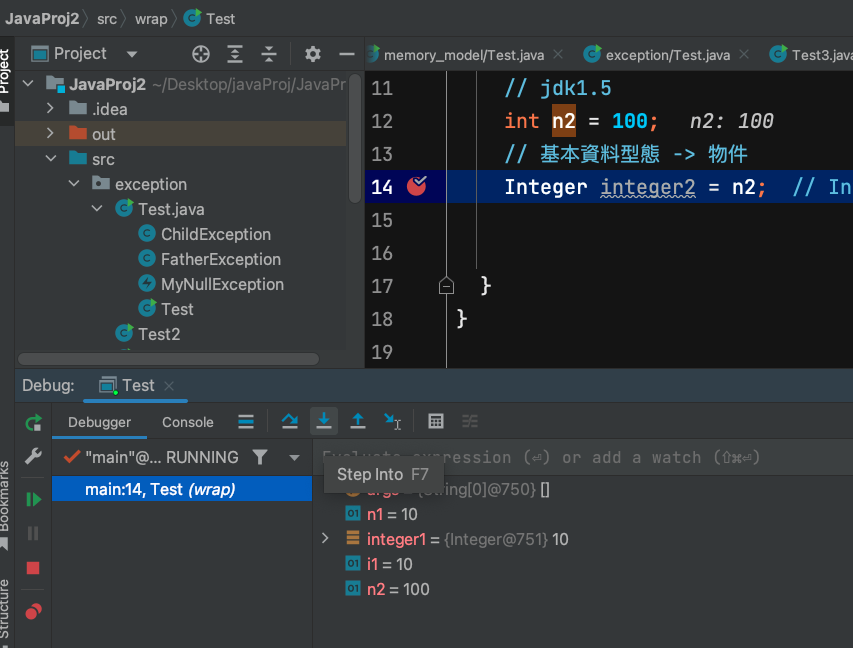
Task: Open the Test3.java editor tab
Action: tap(812, 55)
